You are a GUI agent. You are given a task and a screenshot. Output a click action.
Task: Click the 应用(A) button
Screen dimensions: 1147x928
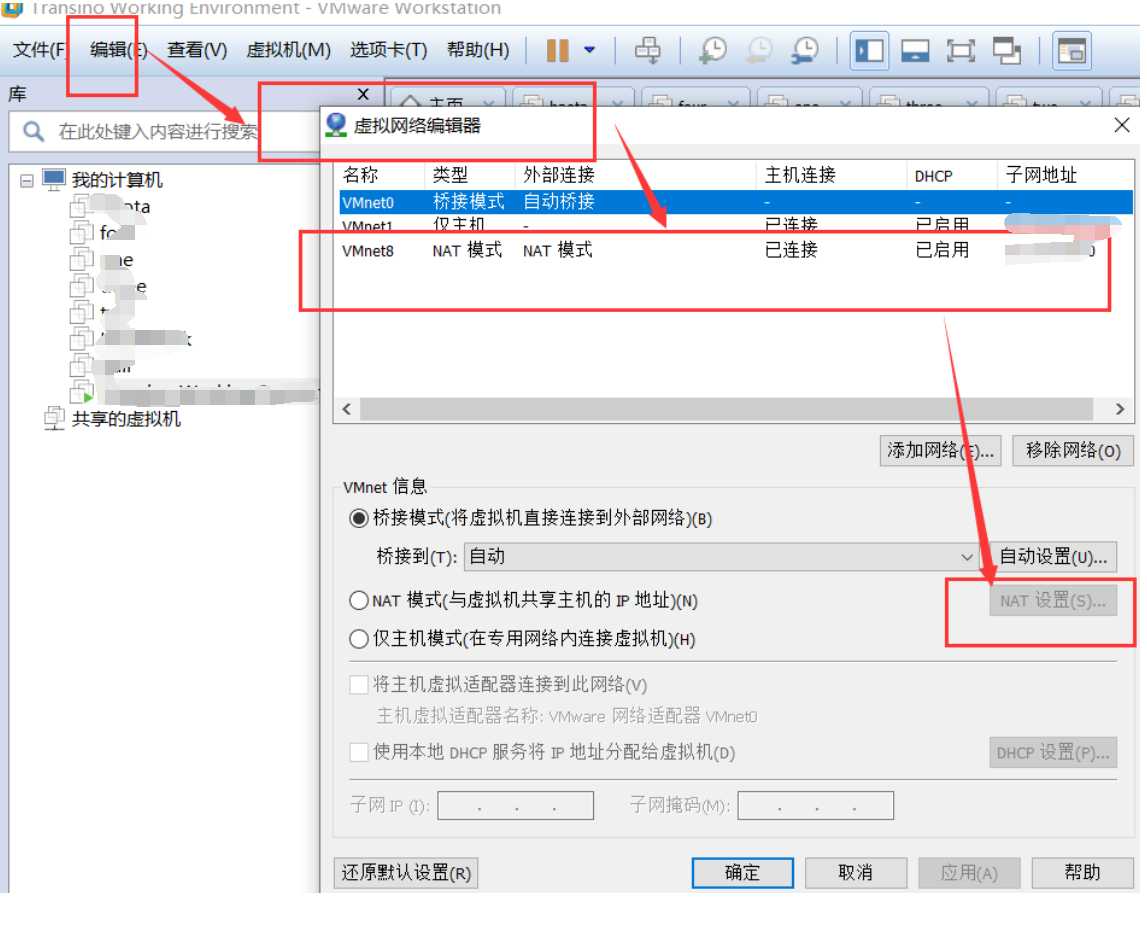pyautogui.click(x=969, y=872)
